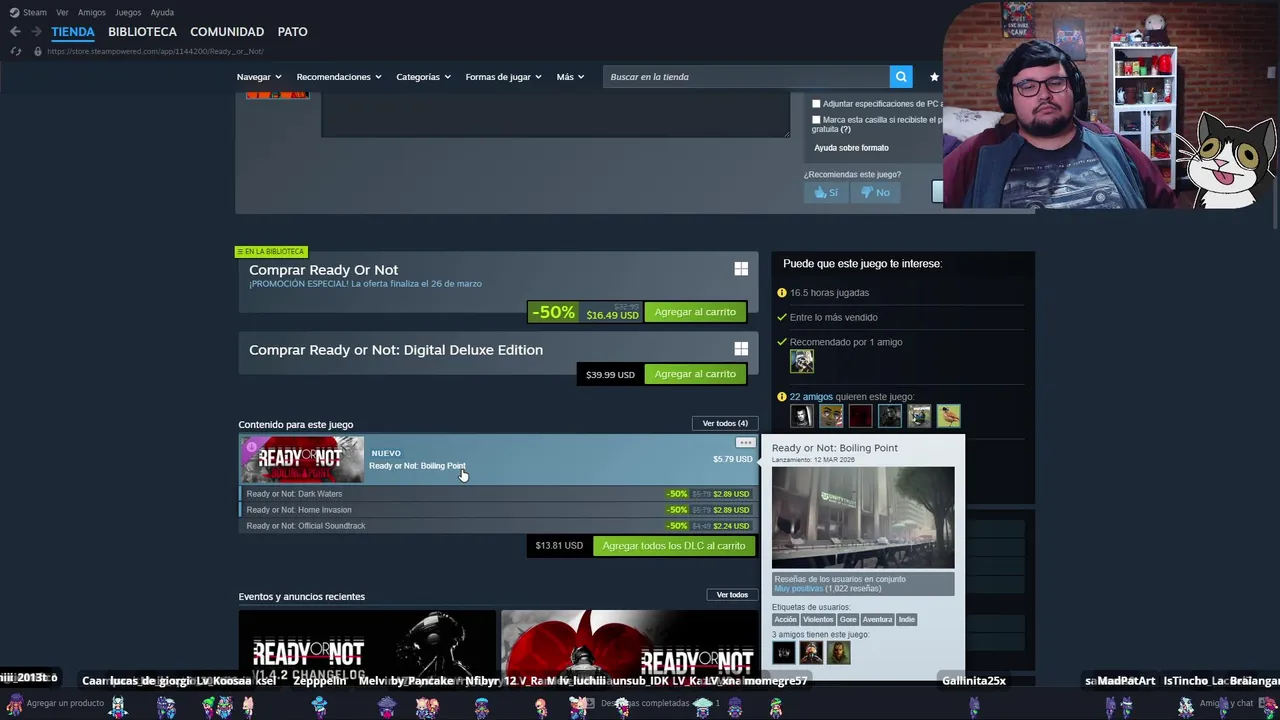Check the Marca esta casilla free-product checkbox
1280x720 pixels.
(816, 120)
